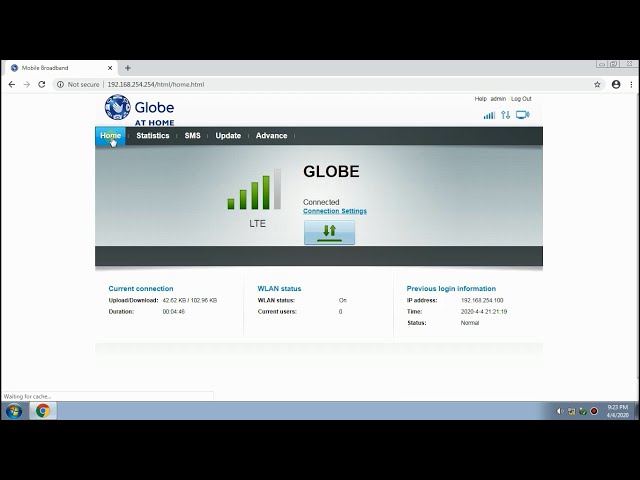Click the Globe At Home logo
This screenshot has height=480, width=640.
pyautogui.click(x=140, y=110)
